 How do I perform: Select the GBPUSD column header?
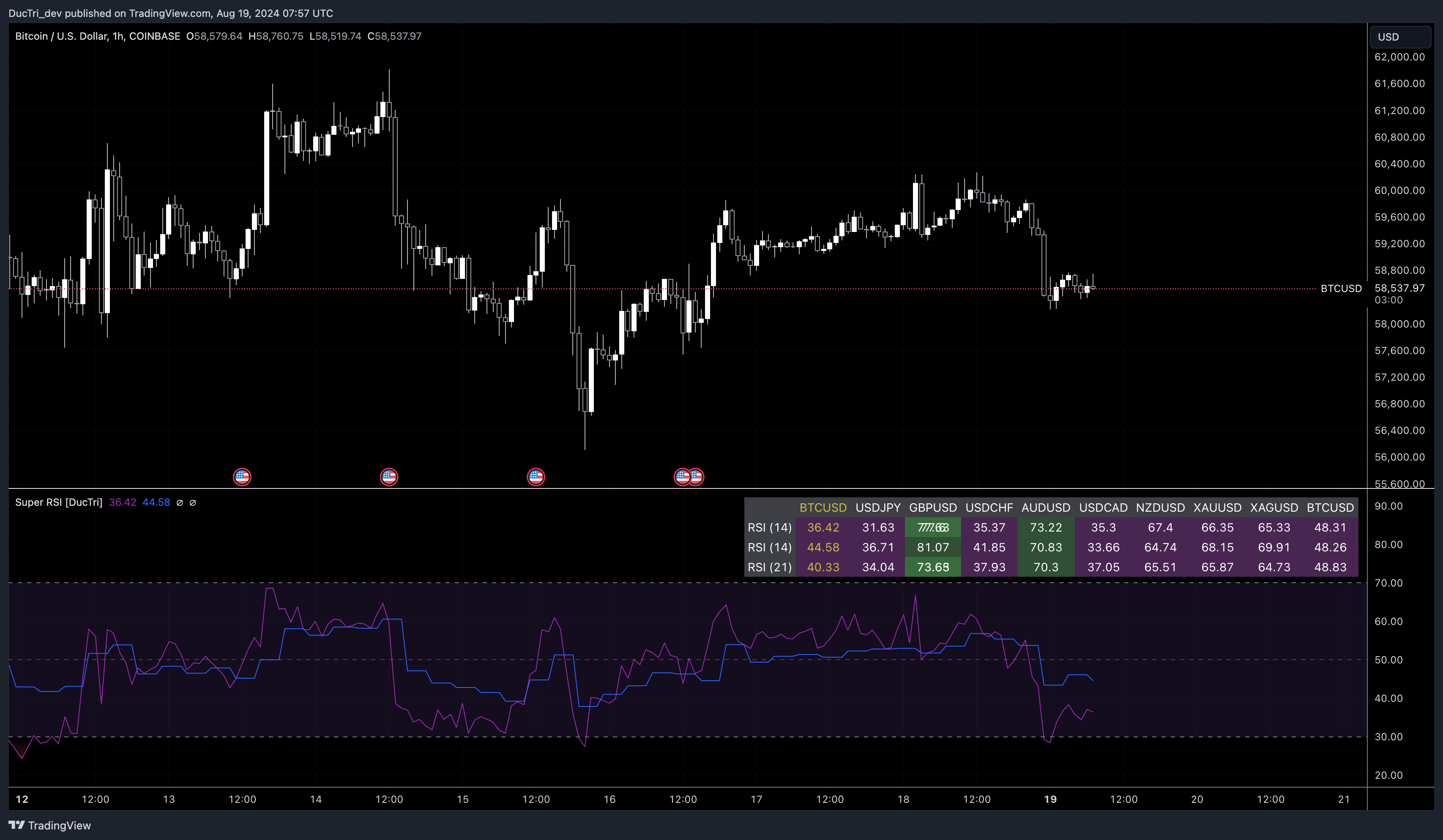(x=933, y=507)
